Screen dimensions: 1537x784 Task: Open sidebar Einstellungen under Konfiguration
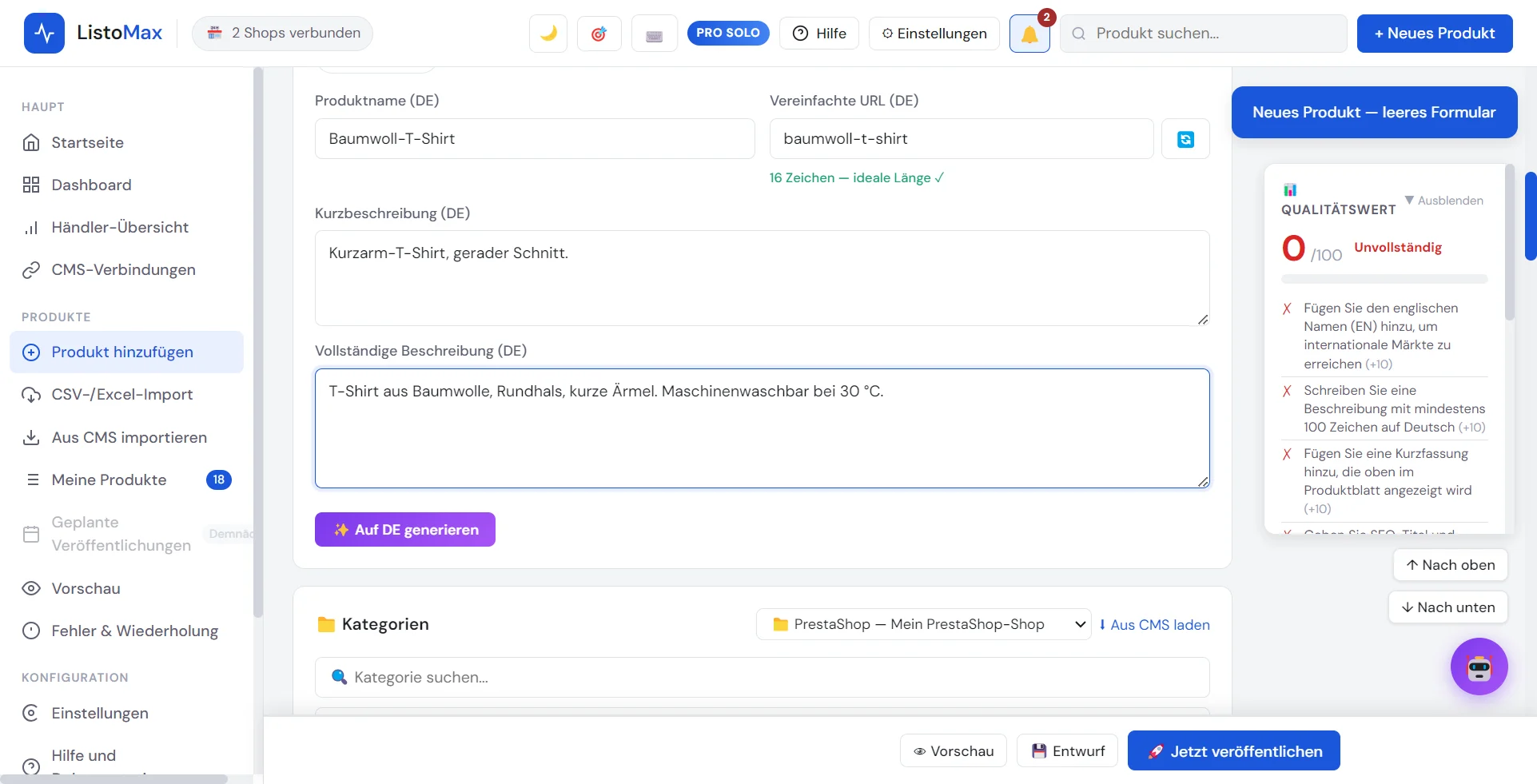click(126, 713)
